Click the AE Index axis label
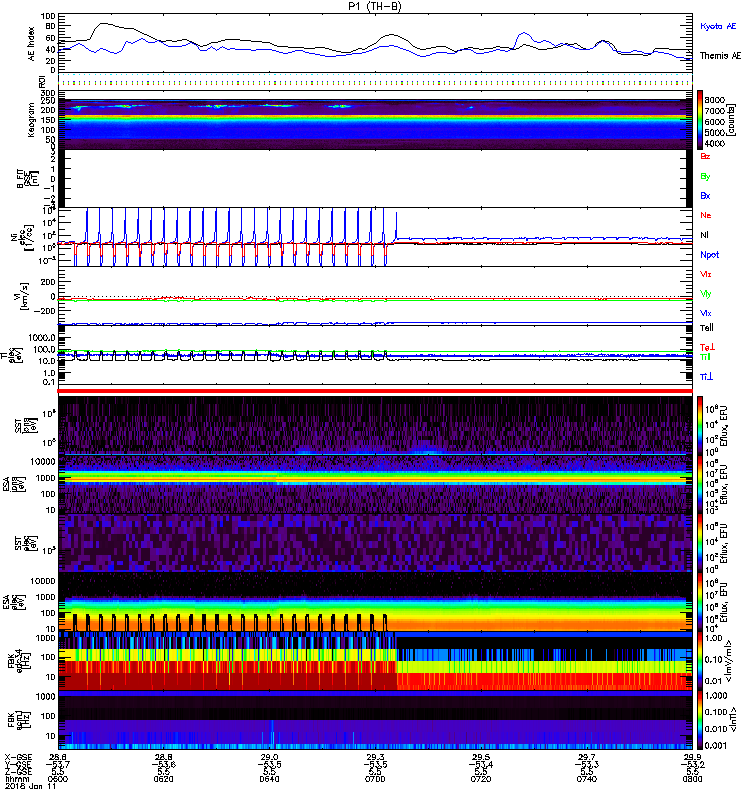 pos(32,44)
